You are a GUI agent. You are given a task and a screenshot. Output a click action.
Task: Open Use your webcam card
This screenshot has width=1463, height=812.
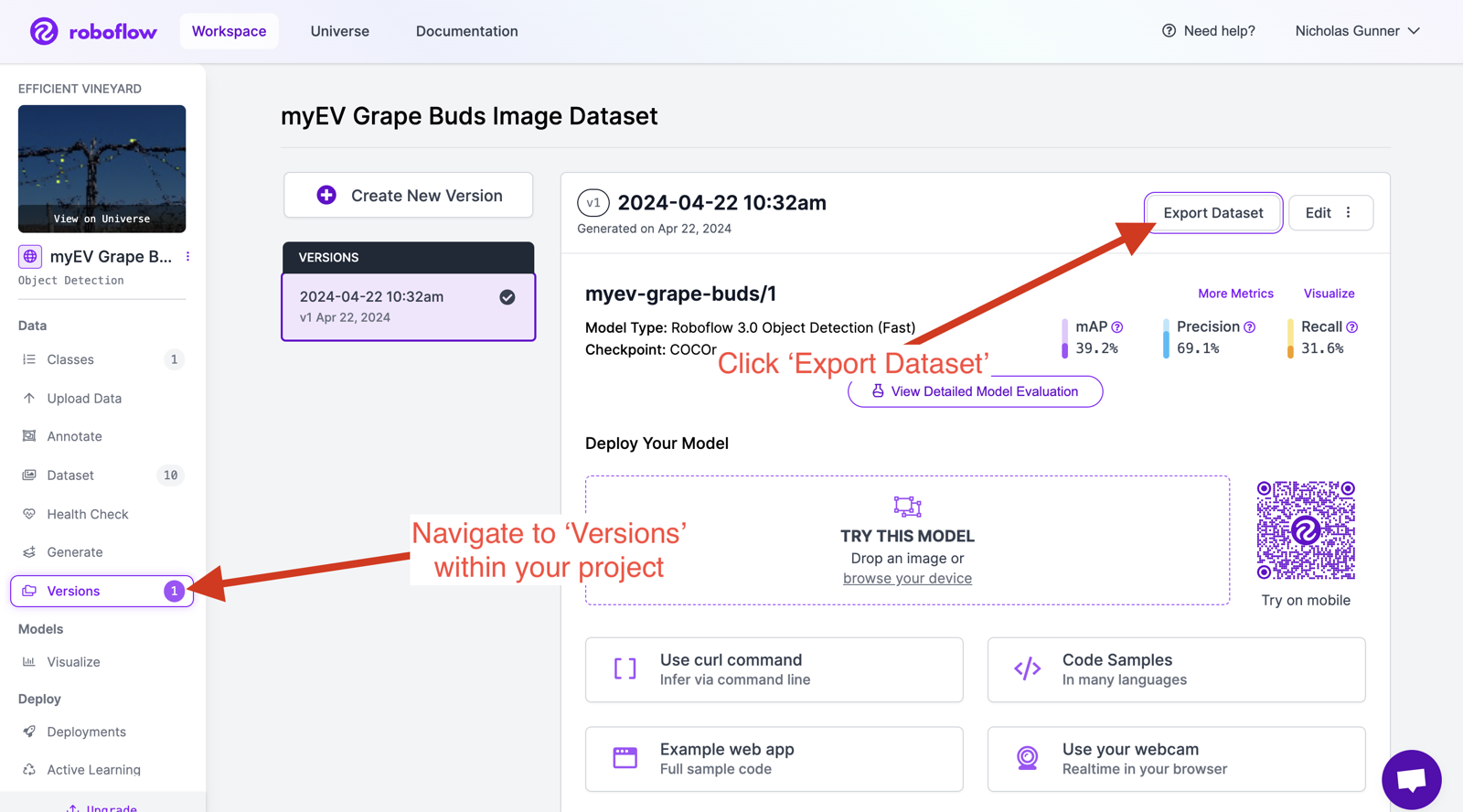[x=1177, y=759]
